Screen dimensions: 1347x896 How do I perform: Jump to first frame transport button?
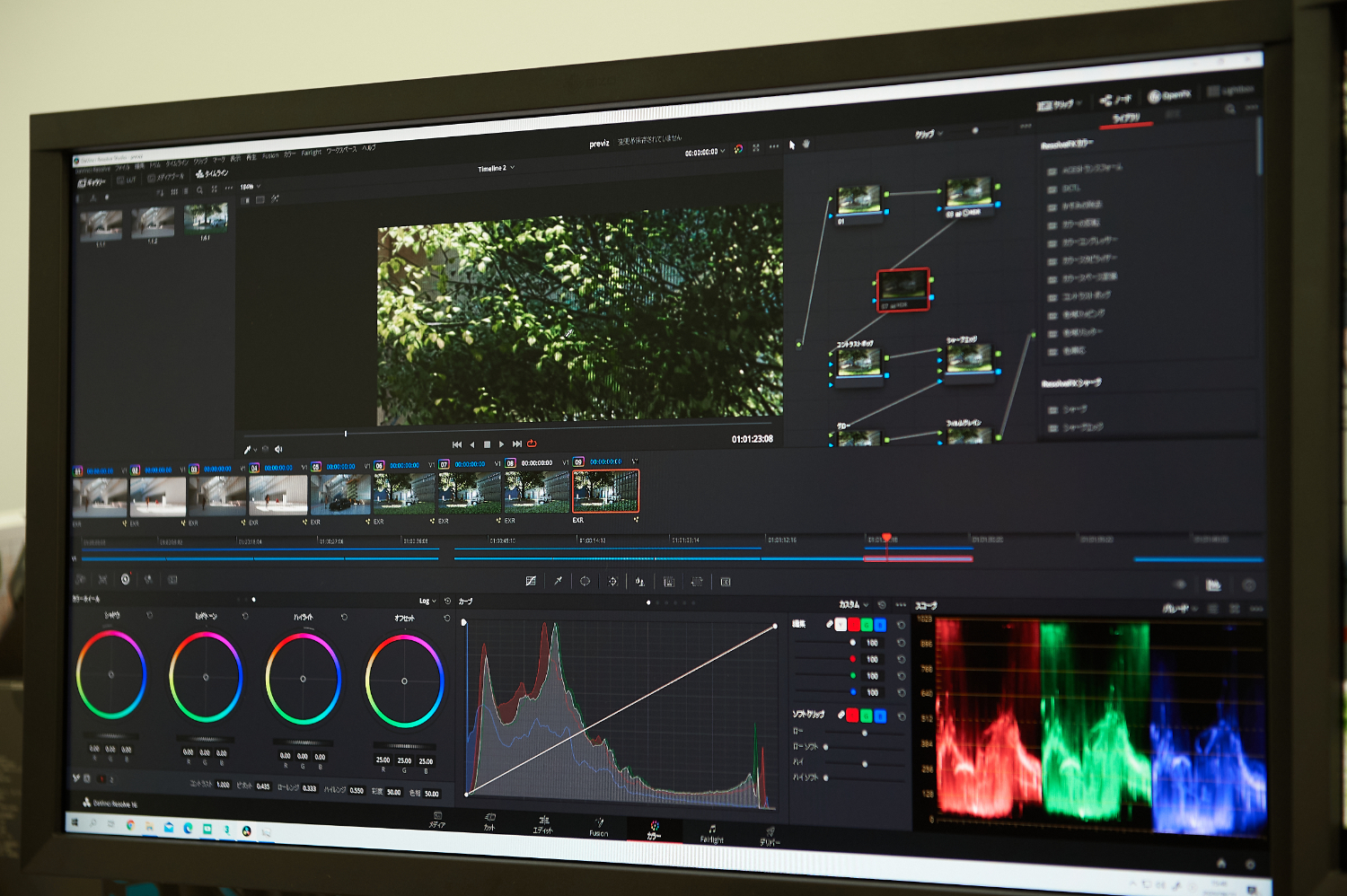click(x=457, y=444)
